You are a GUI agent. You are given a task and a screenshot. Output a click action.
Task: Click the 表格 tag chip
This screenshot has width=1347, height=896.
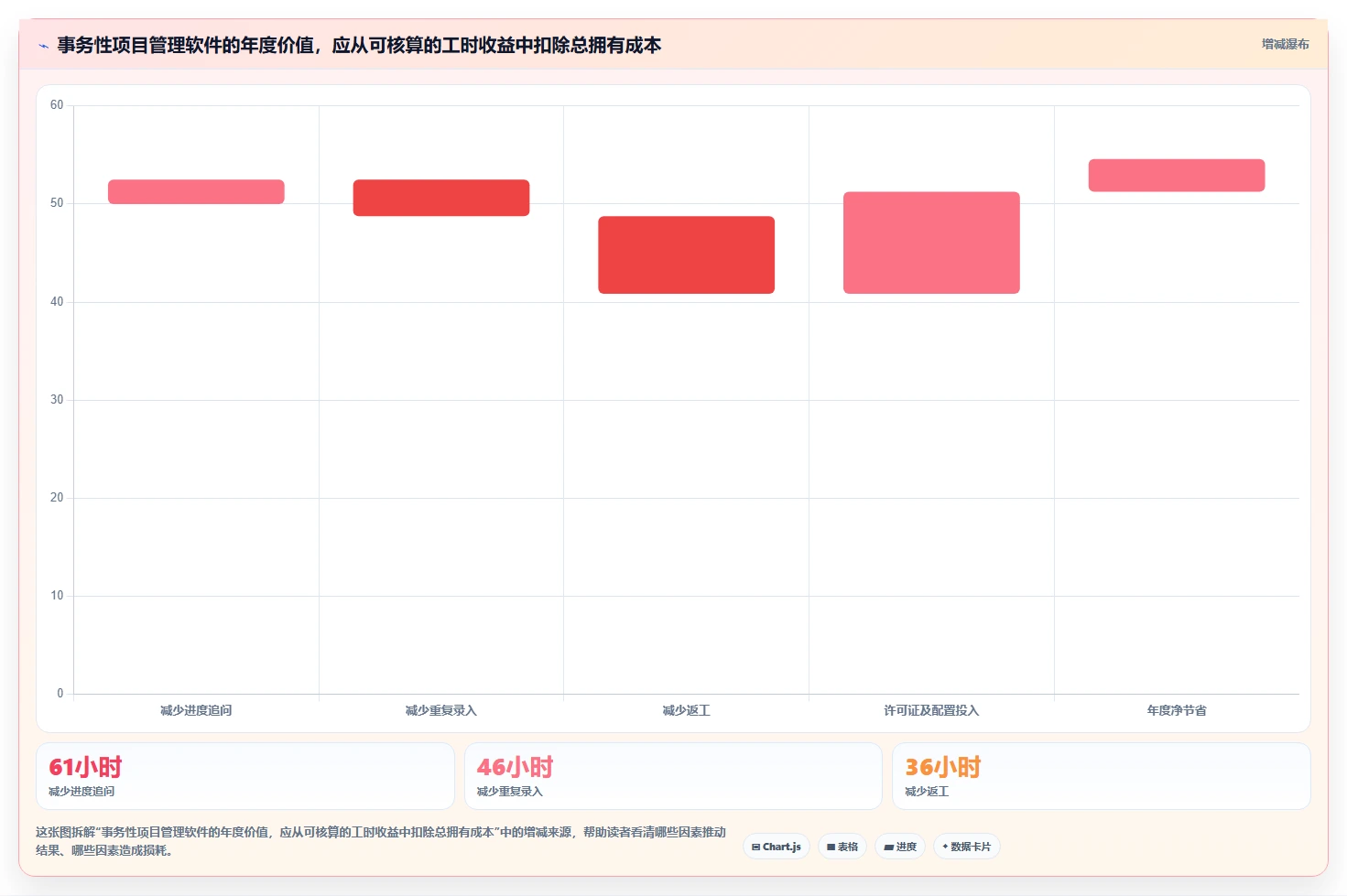pos(842,847)
